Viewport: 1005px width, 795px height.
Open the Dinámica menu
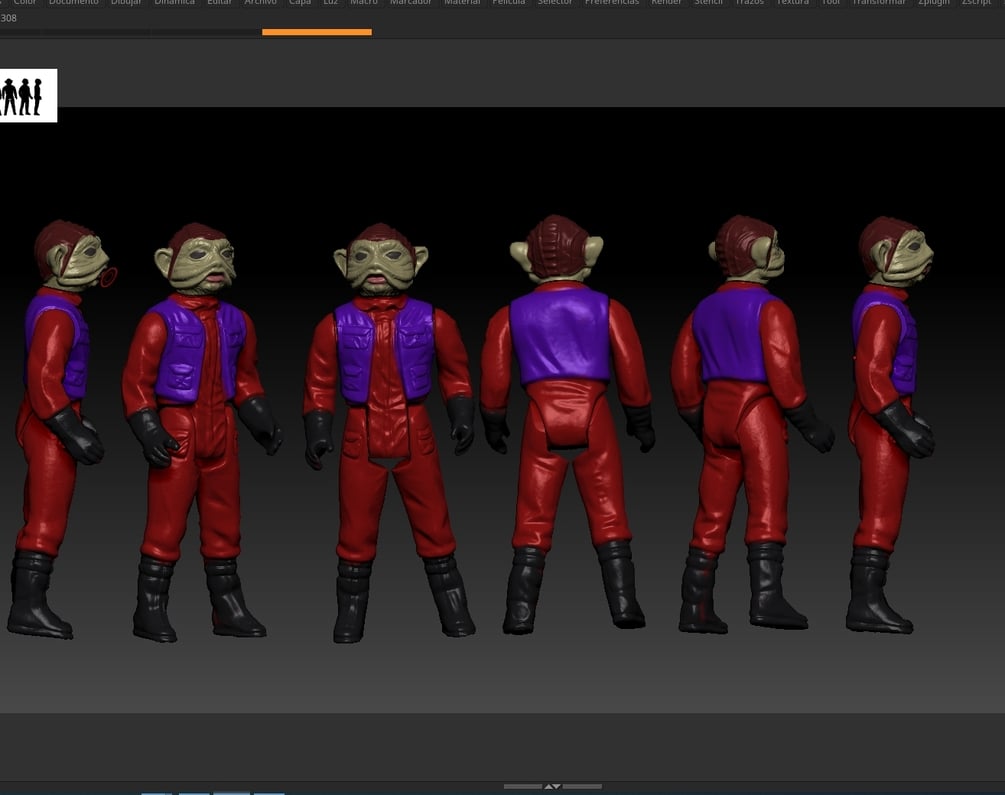tap(174, 3)
